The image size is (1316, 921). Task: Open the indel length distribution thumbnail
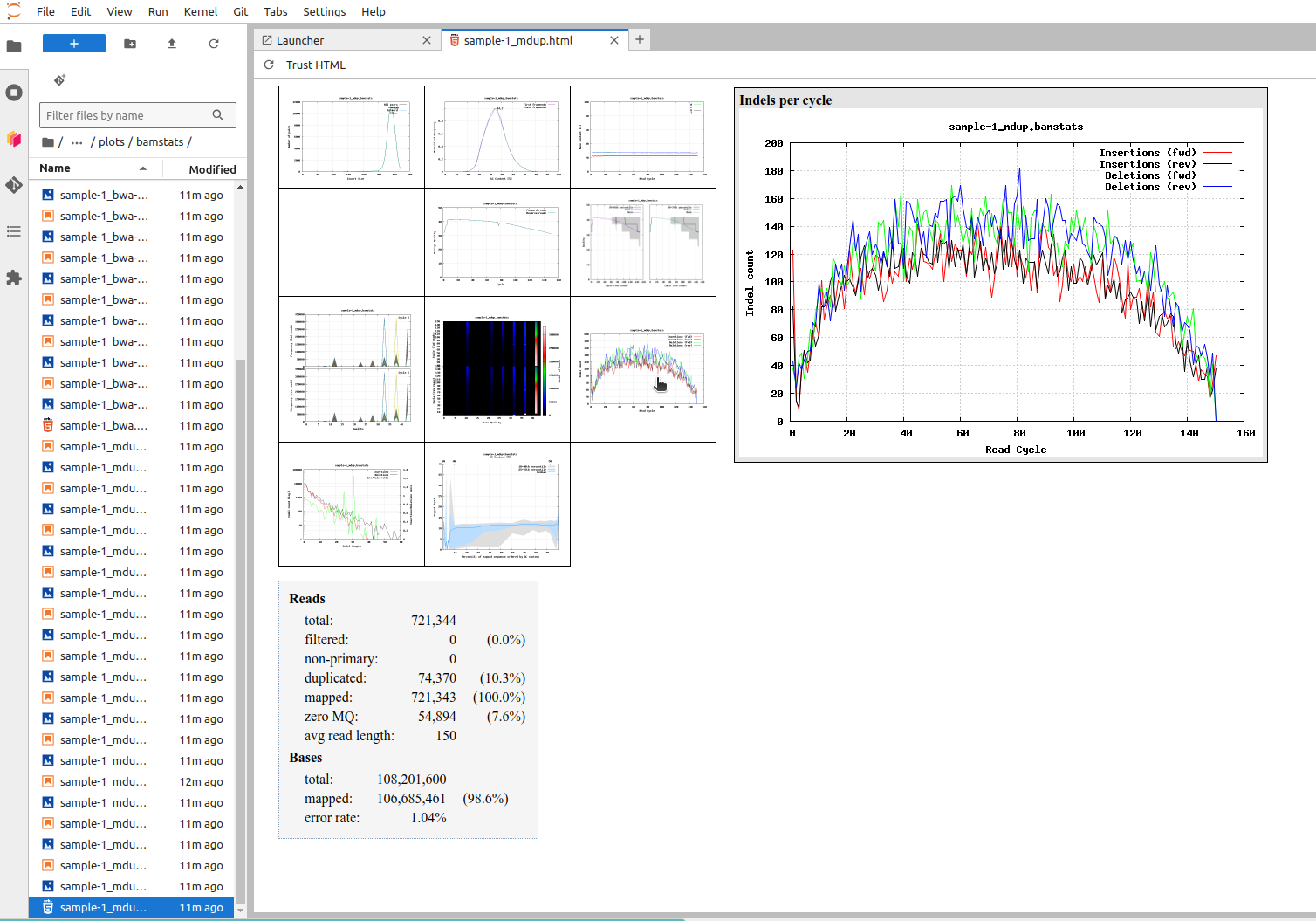click(x=352, y=505)
